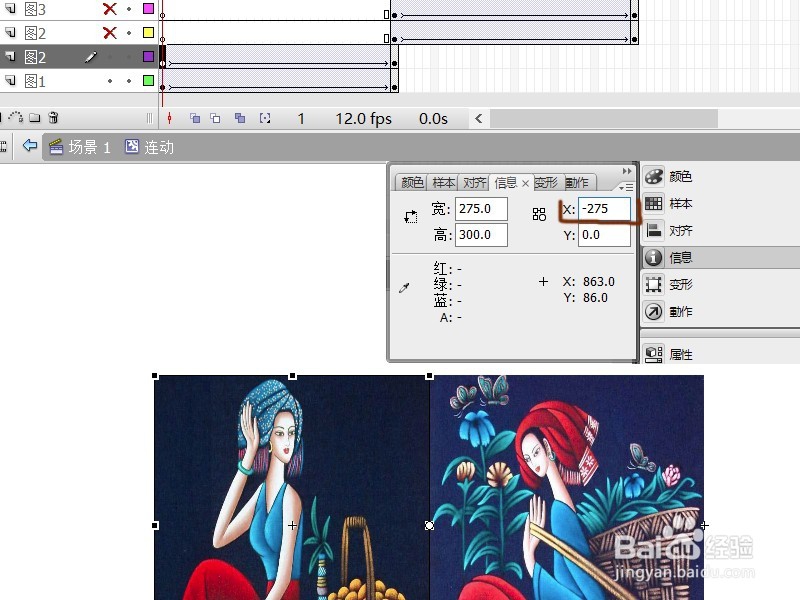Close the 信息 tab
The width and height of the screenshot is (800, 600).
click(x=525, y=183)
